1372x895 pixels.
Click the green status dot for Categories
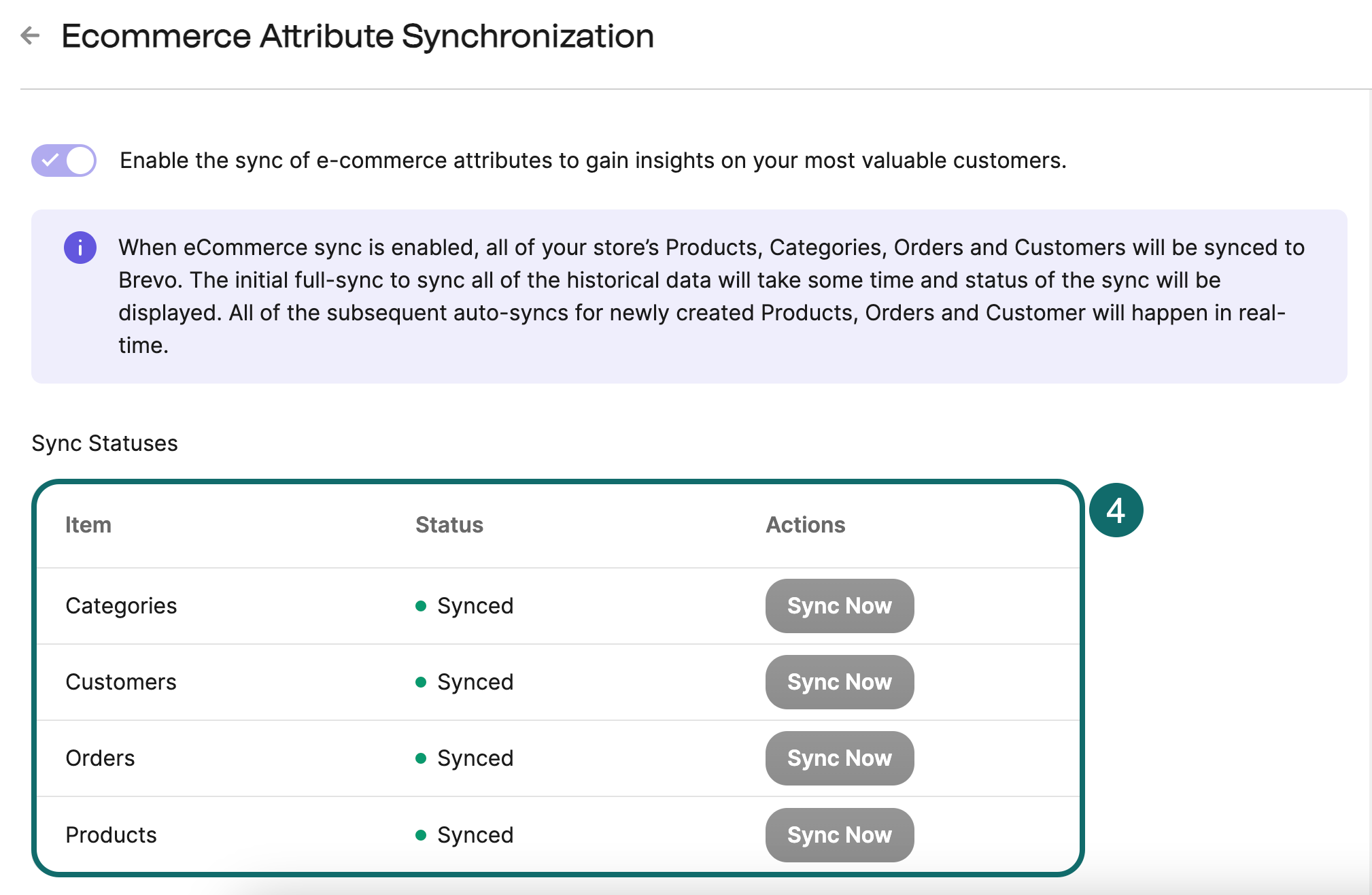421,606
